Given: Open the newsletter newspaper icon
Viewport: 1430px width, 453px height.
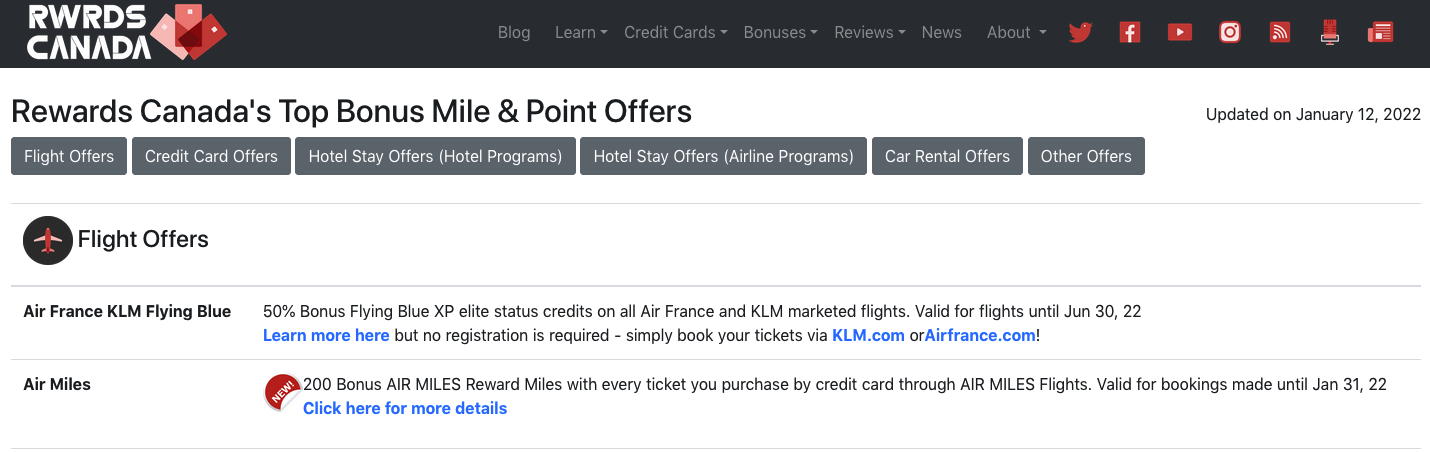Looking at the screenshot, I should [1381, 32].
